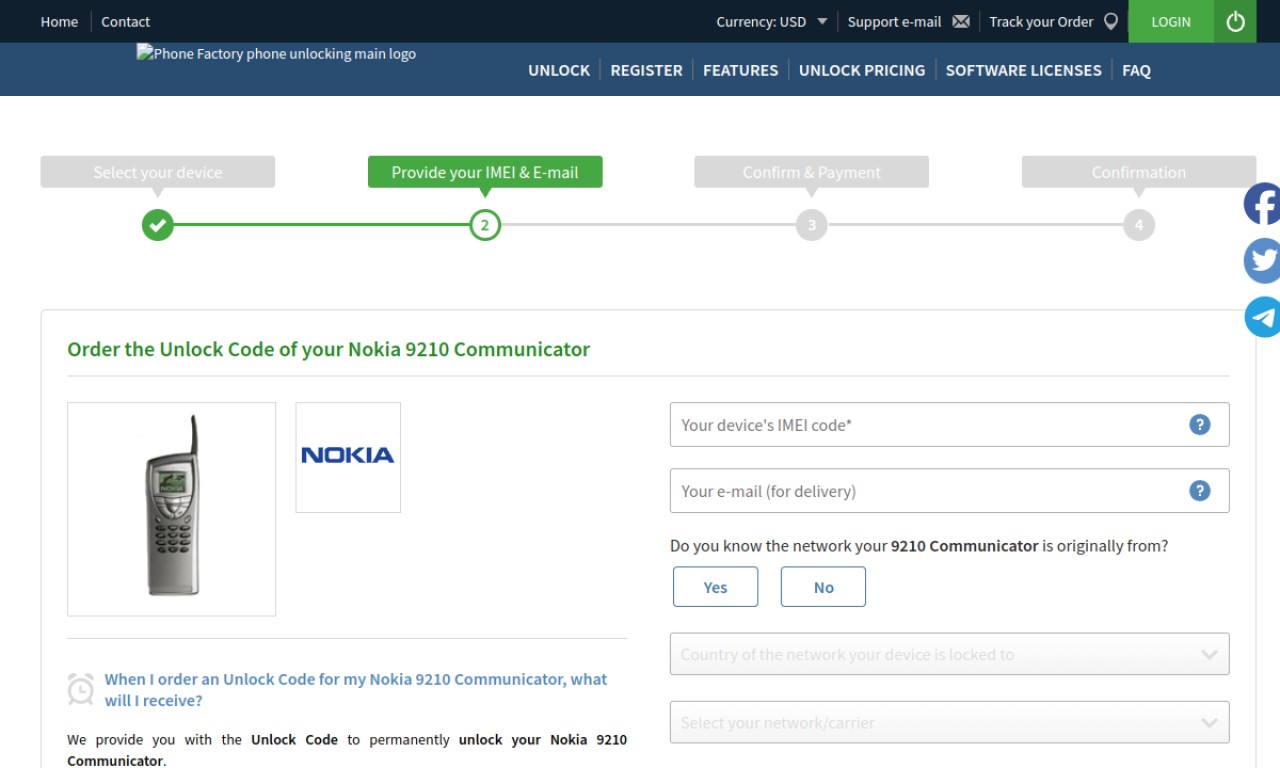Image resolution: width=1280 pixels, height=768 pixels.
Task: Click the Support e-mail envelope icon
Action: point(961,21)
